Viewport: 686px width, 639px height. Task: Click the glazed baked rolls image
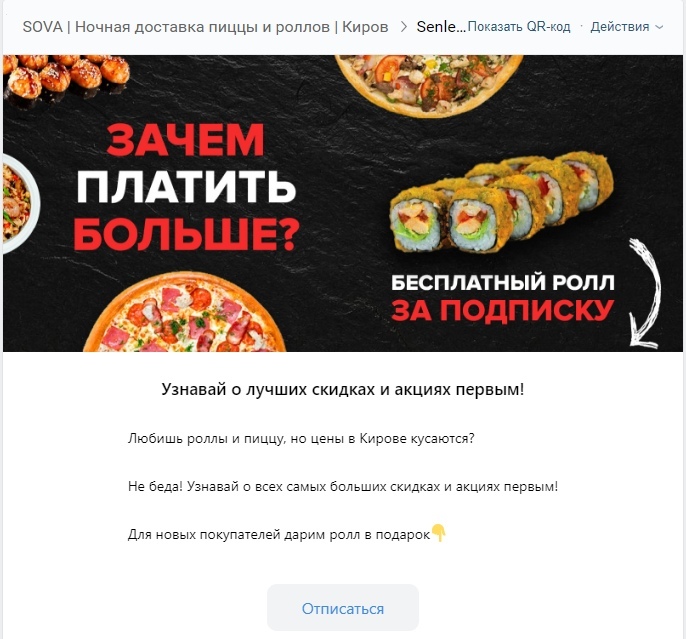coord(66,77)
